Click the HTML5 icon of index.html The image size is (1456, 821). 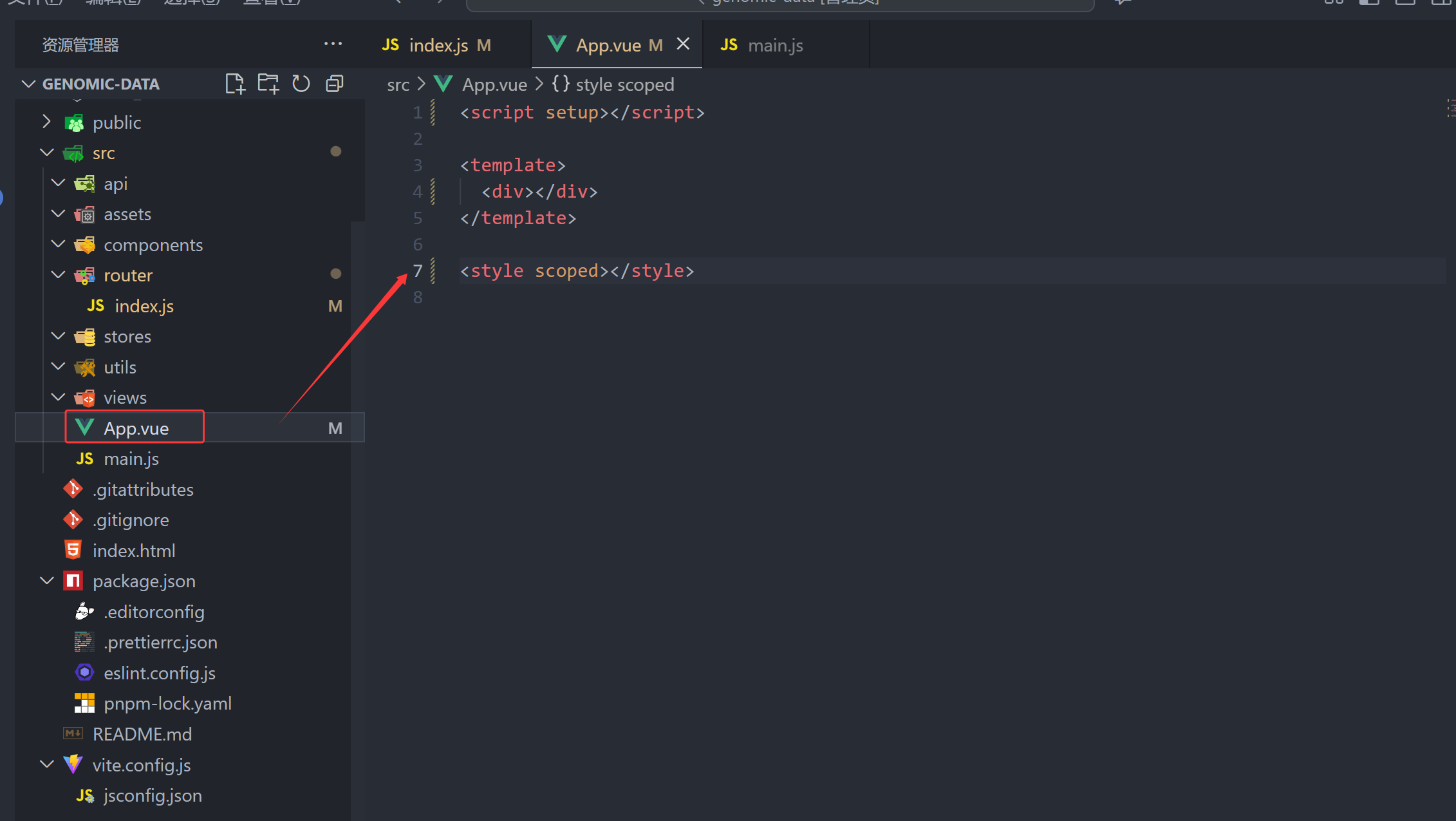[x=73, y=550]
